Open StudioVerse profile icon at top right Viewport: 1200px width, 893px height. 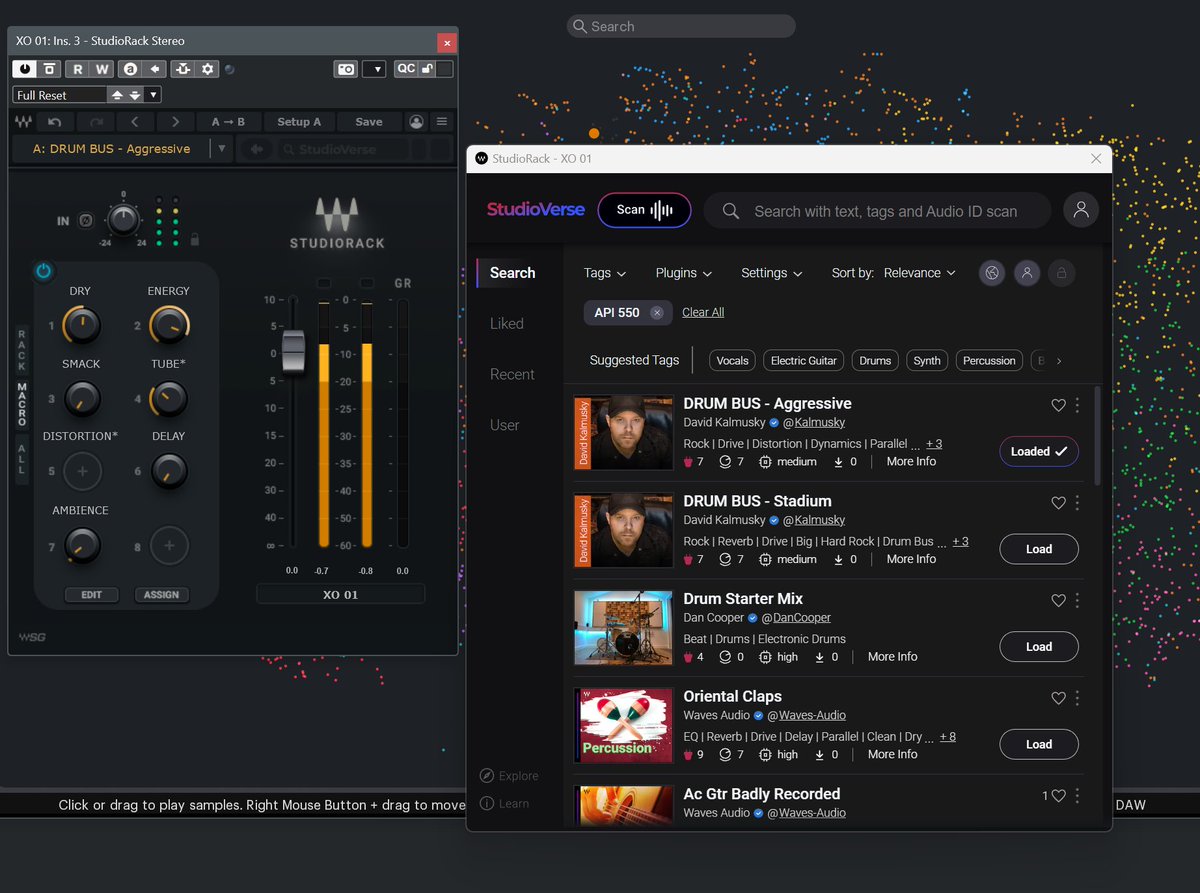[1081, 210]
